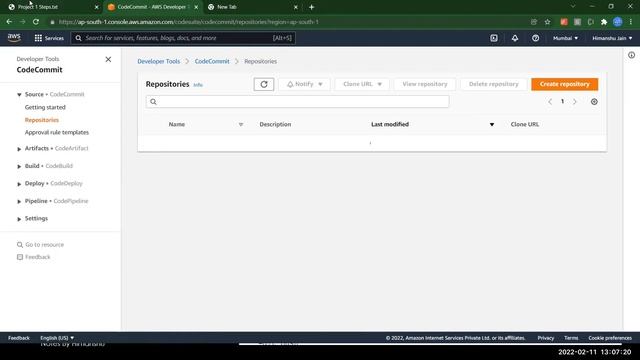Go to next page of repositories

(x=575, y=102)
